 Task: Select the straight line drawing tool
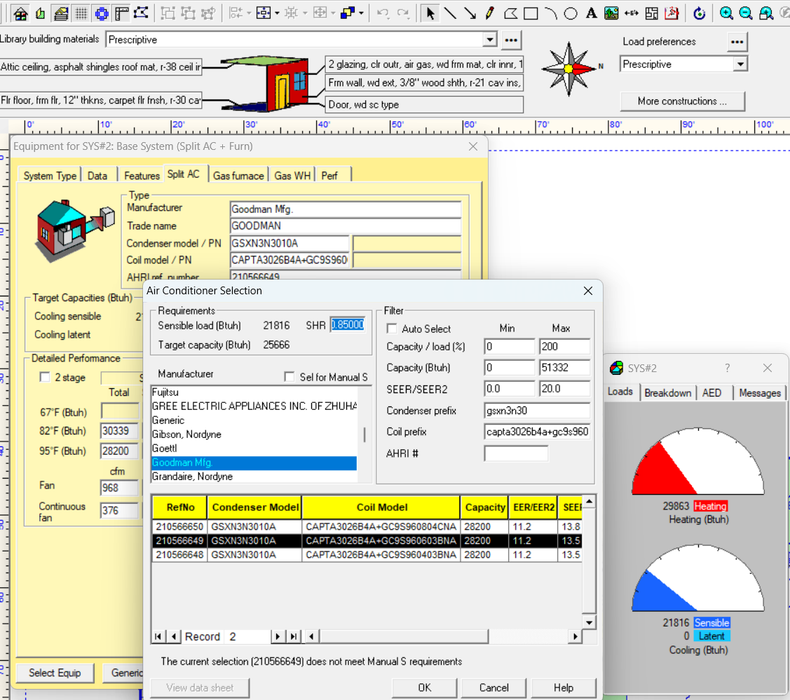coord(450,14)
